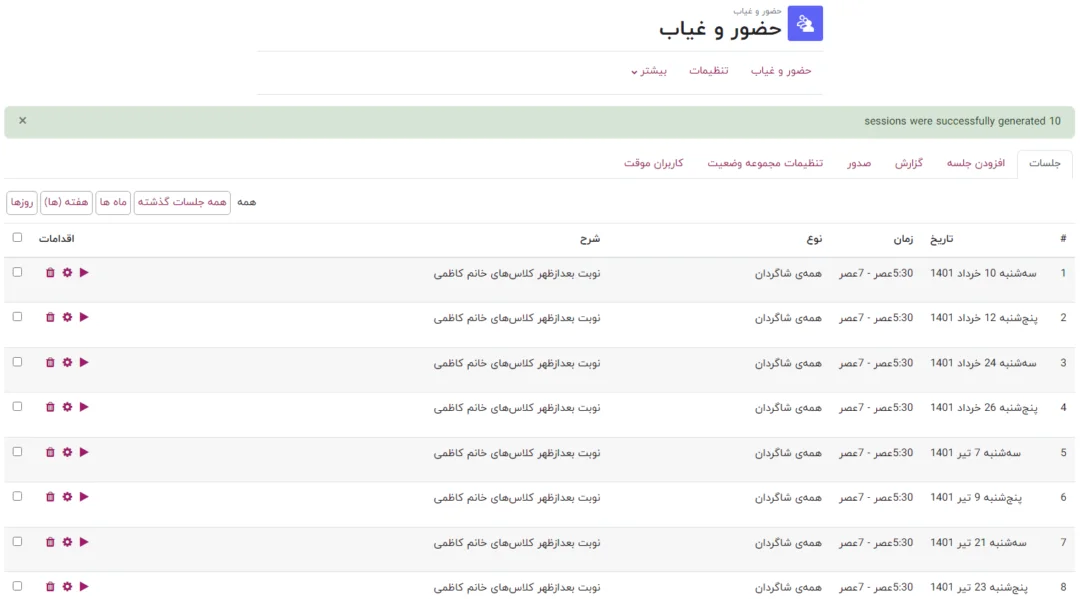Open gear settings for session 2 (12 خرداد)
Screen dimensions: 1080x599
click(67, 317)
